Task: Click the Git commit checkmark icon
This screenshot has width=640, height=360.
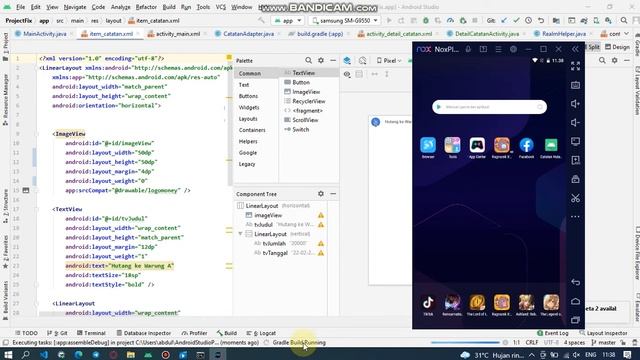Action: pos(516,20)
